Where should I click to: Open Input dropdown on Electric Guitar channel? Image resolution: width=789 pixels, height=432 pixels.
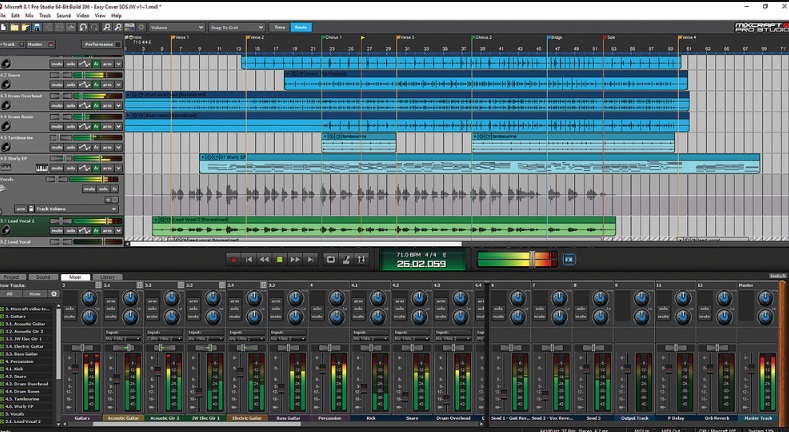(247, 338)
